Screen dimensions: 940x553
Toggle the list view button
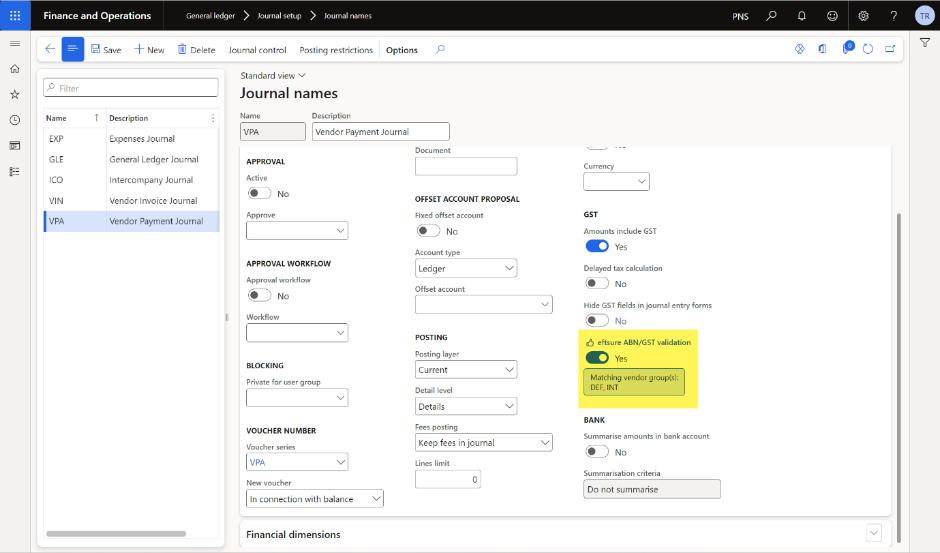pyautogui.click(x=73, y=49)
